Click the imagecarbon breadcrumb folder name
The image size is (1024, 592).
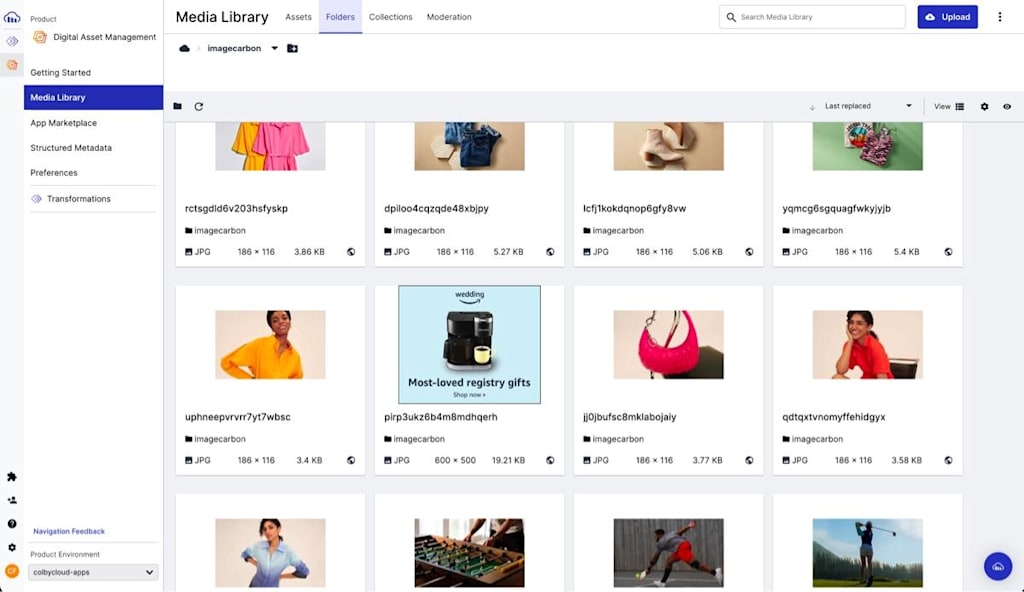click(234, 48)
